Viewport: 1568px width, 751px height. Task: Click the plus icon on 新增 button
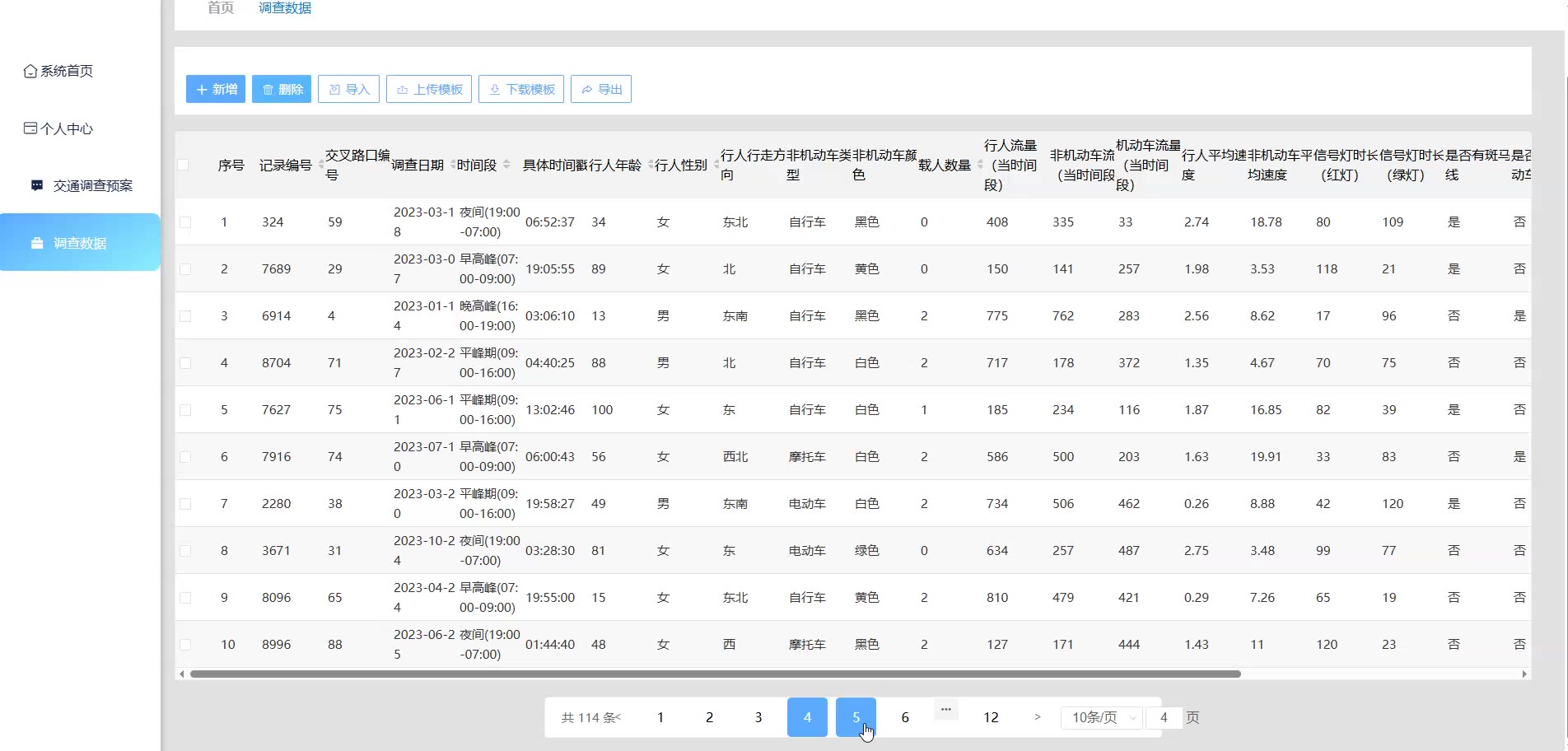(x=202, y=89)
